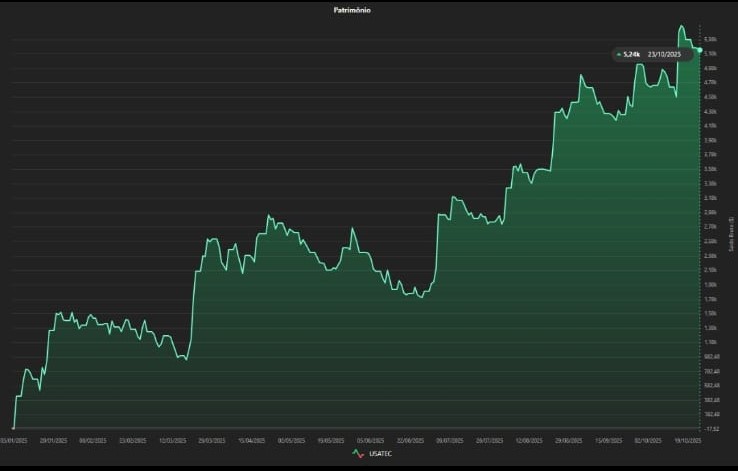Select the 12/08/2025 x-axis date label
The height and width of the screenshot is (471, 738).
[x=529, y=439]
